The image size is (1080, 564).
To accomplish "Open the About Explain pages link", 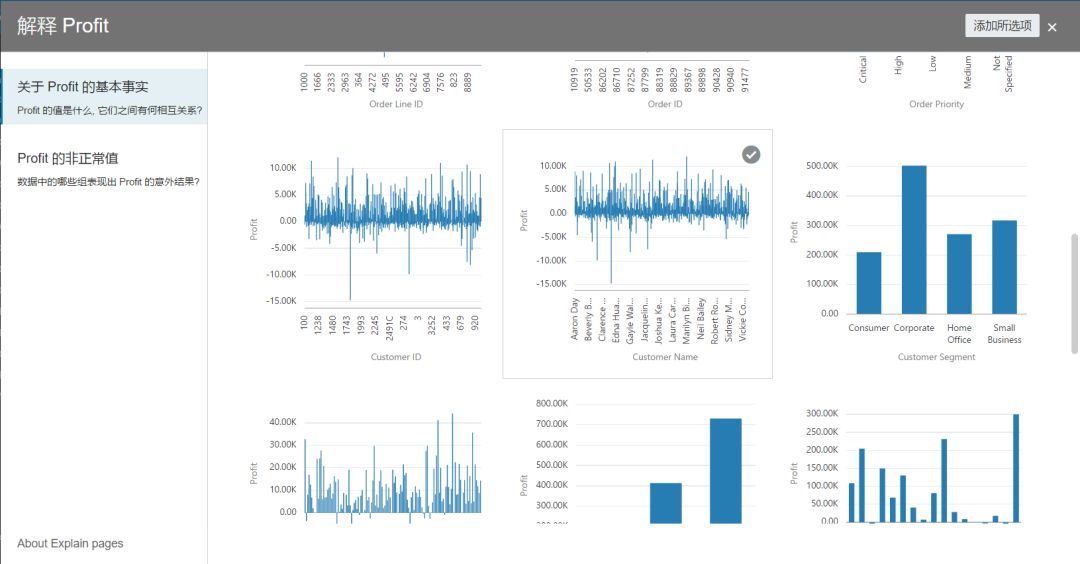I will coord(70,543).
